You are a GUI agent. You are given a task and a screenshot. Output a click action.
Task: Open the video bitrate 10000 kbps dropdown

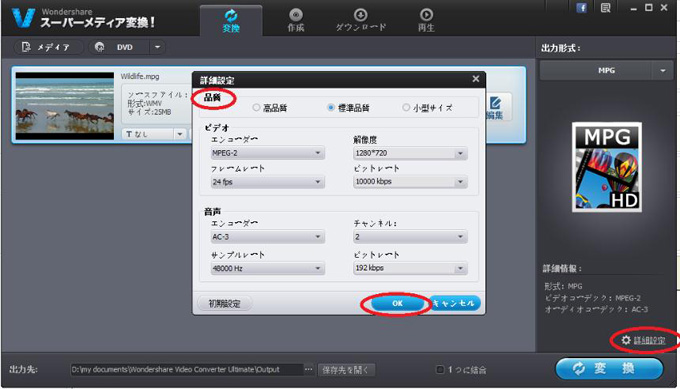(x=410, y=182)
